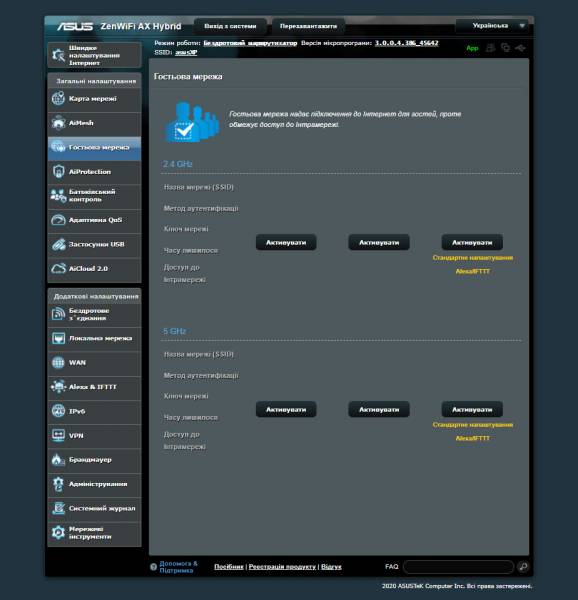This screenshot has height=600, width=578.
Task: Activate third 2.4 GHz guest network
Action: 472,243
